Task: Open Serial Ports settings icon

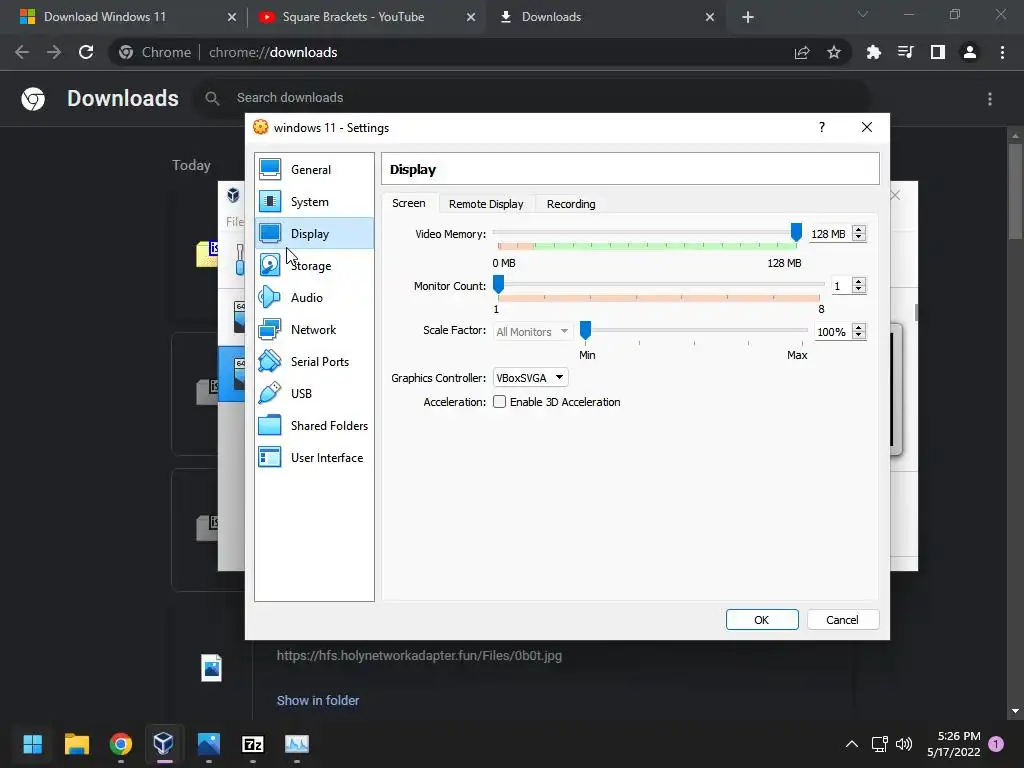Action: (x=270, y=361)
